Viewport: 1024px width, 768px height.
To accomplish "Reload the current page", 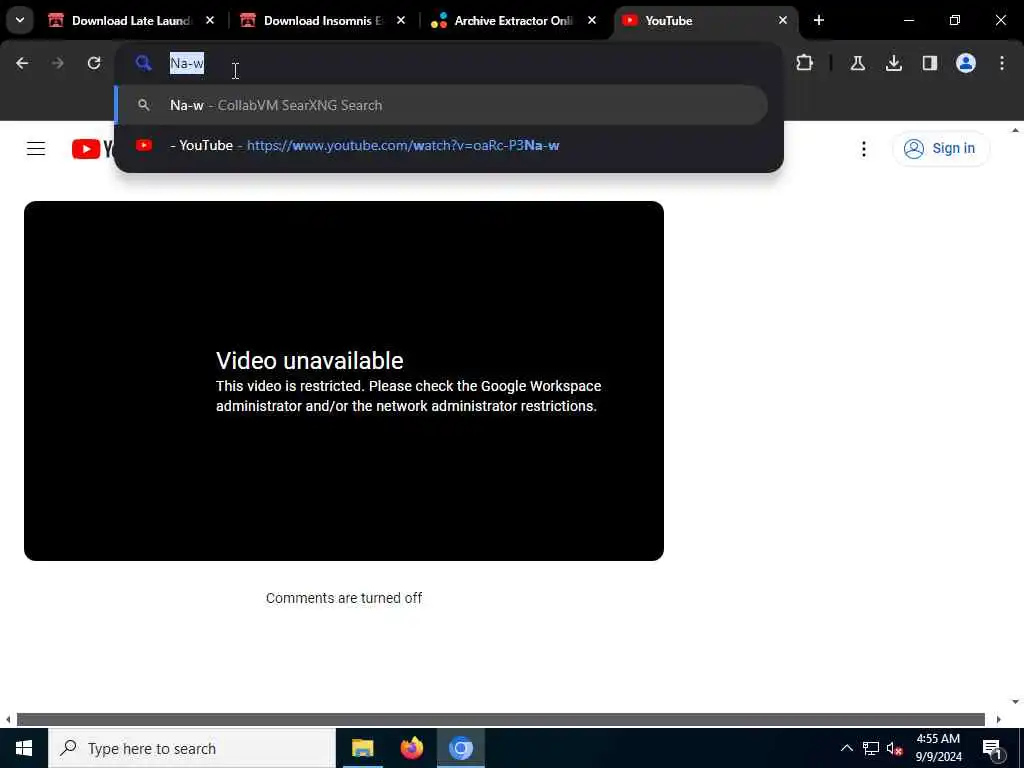I will tap(94, 63).
